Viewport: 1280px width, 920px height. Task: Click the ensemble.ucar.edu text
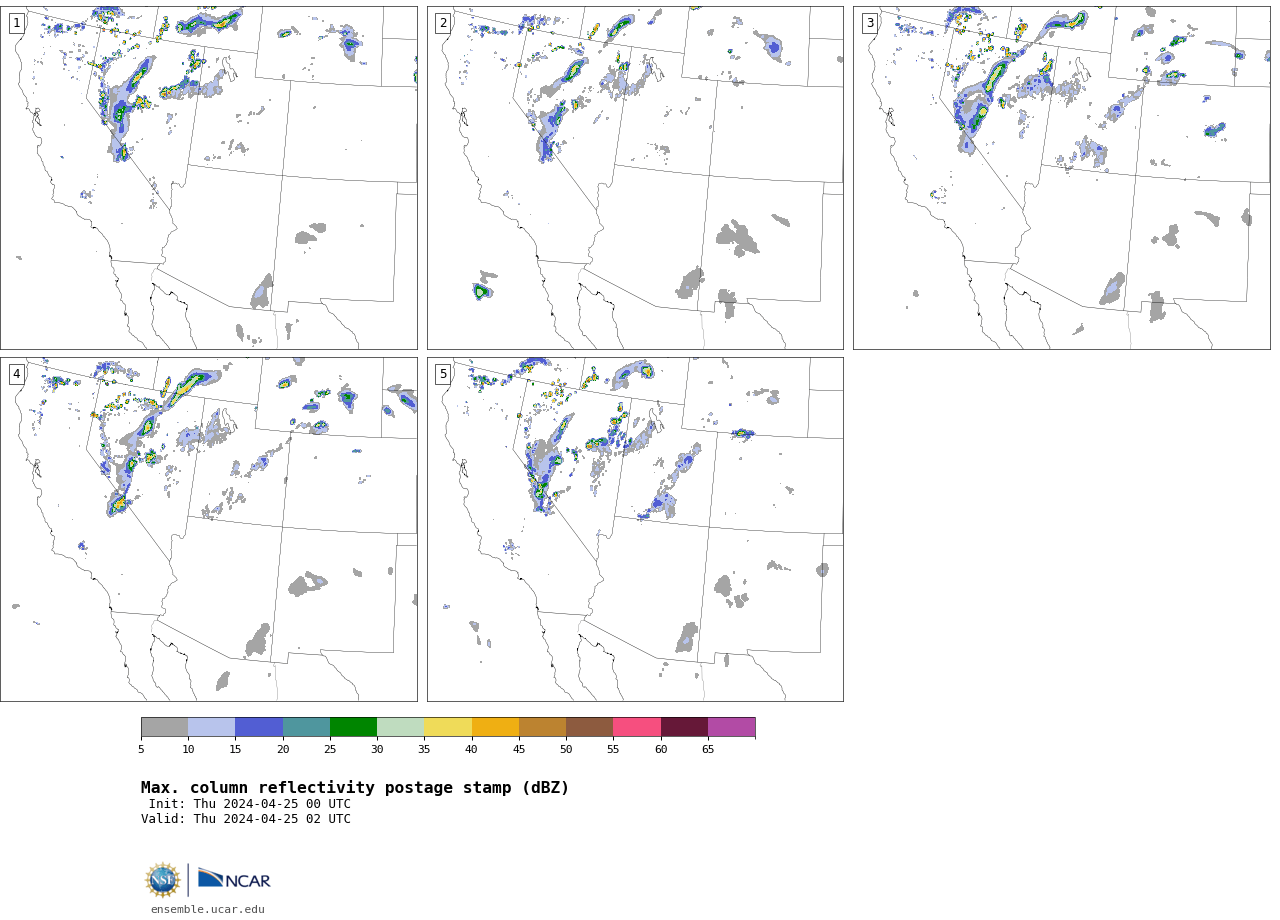click(x=208, y=909)
